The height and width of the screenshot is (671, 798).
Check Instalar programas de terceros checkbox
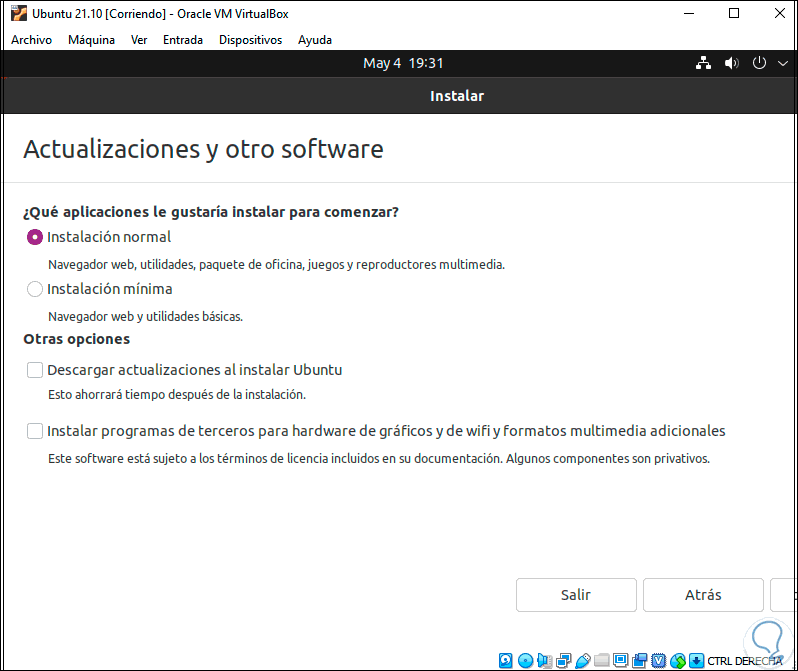35,431
